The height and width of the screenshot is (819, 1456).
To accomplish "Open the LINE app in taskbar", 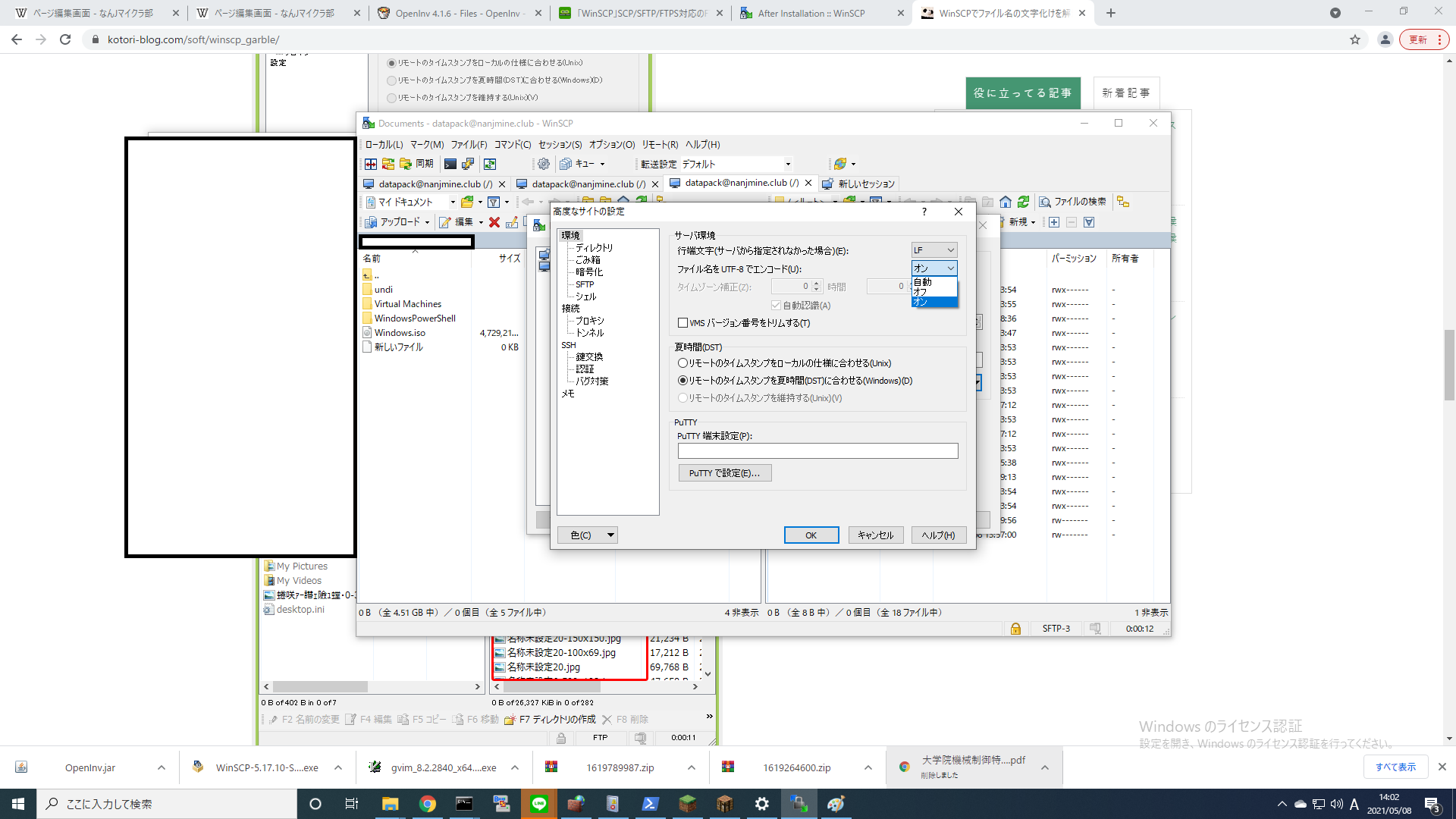I will 539,804.
